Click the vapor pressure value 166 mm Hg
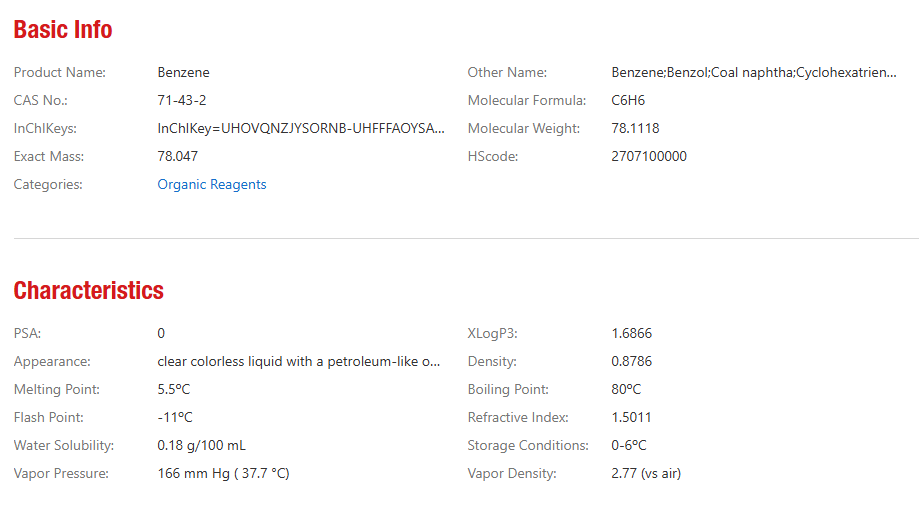The width and height of the screenshot is (919, 511). tap(223, 473)
